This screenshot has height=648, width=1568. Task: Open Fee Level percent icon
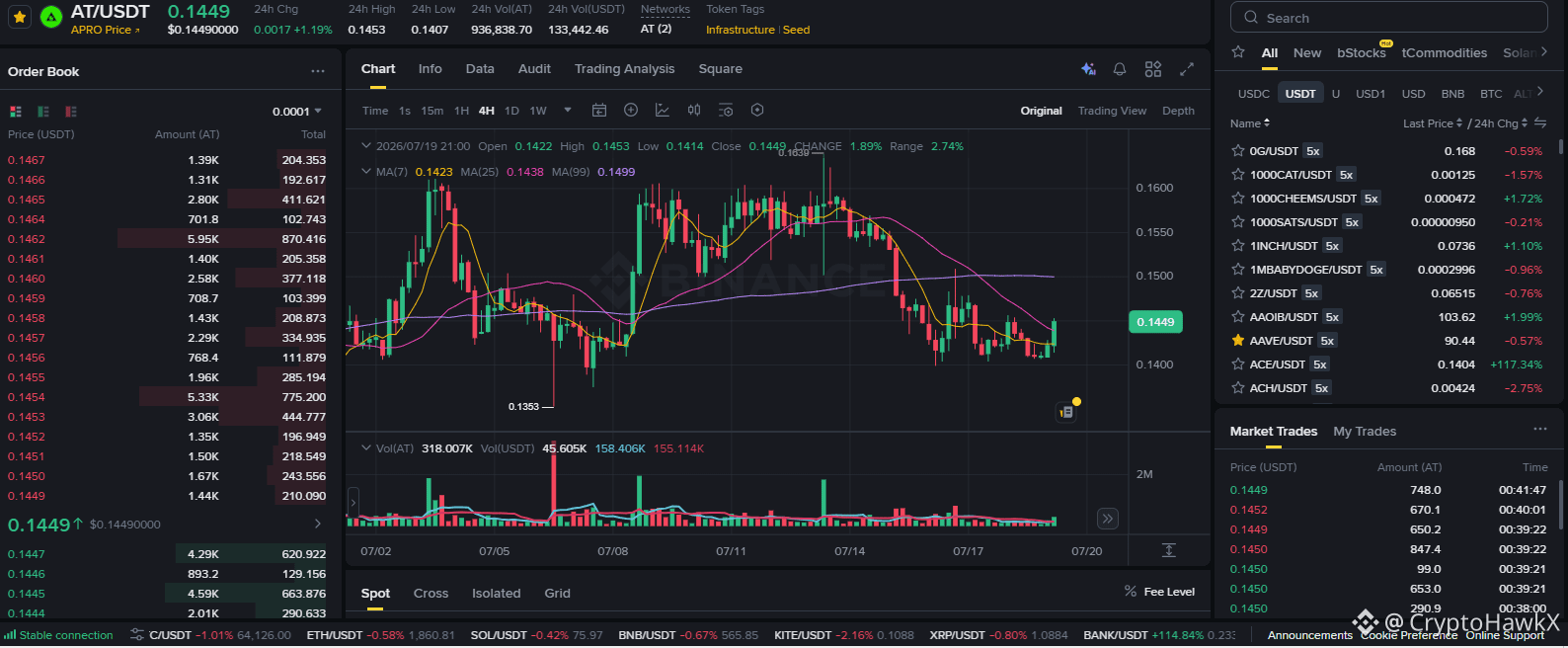(1131, 592)
